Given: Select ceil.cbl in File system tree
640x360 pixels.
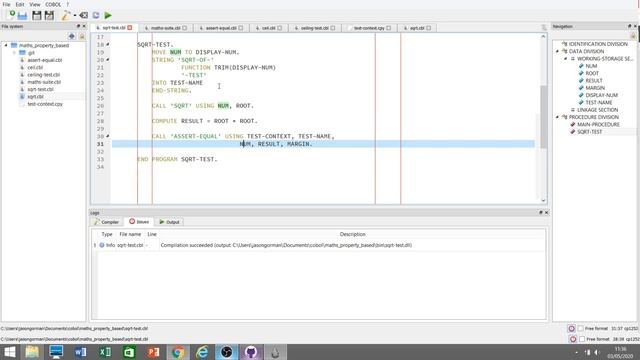Looking at the screenshot, I should [35, 67].
